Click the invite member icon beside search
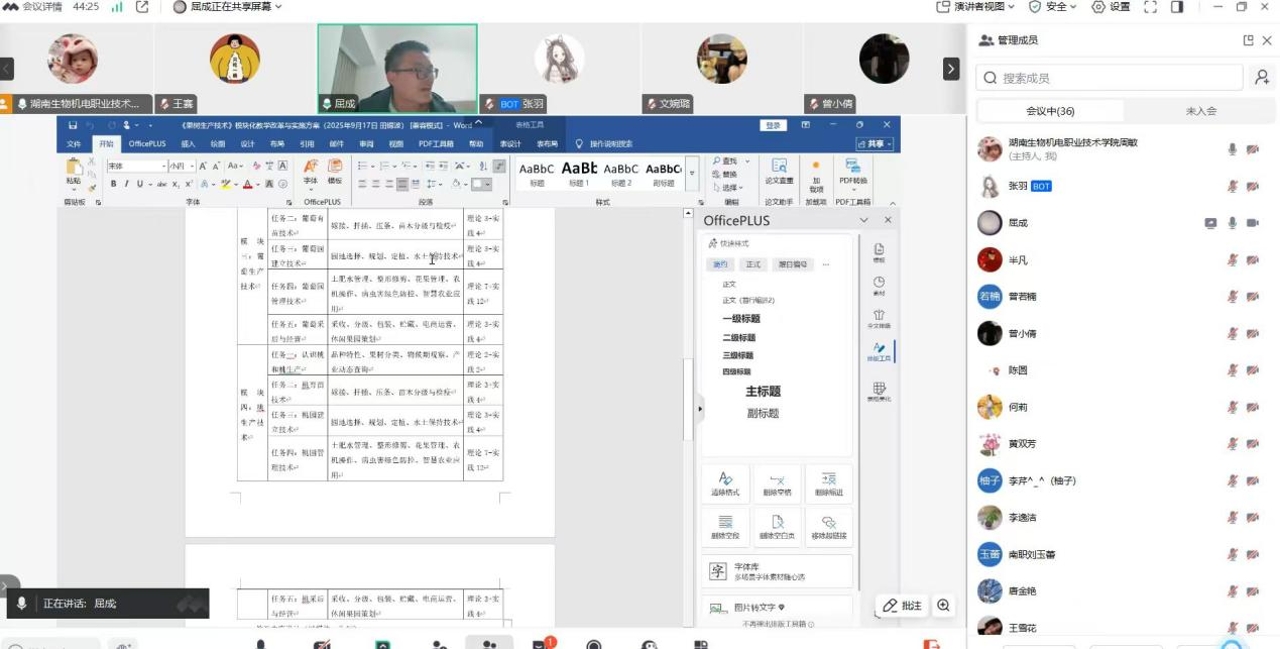 pos(1262,78)
